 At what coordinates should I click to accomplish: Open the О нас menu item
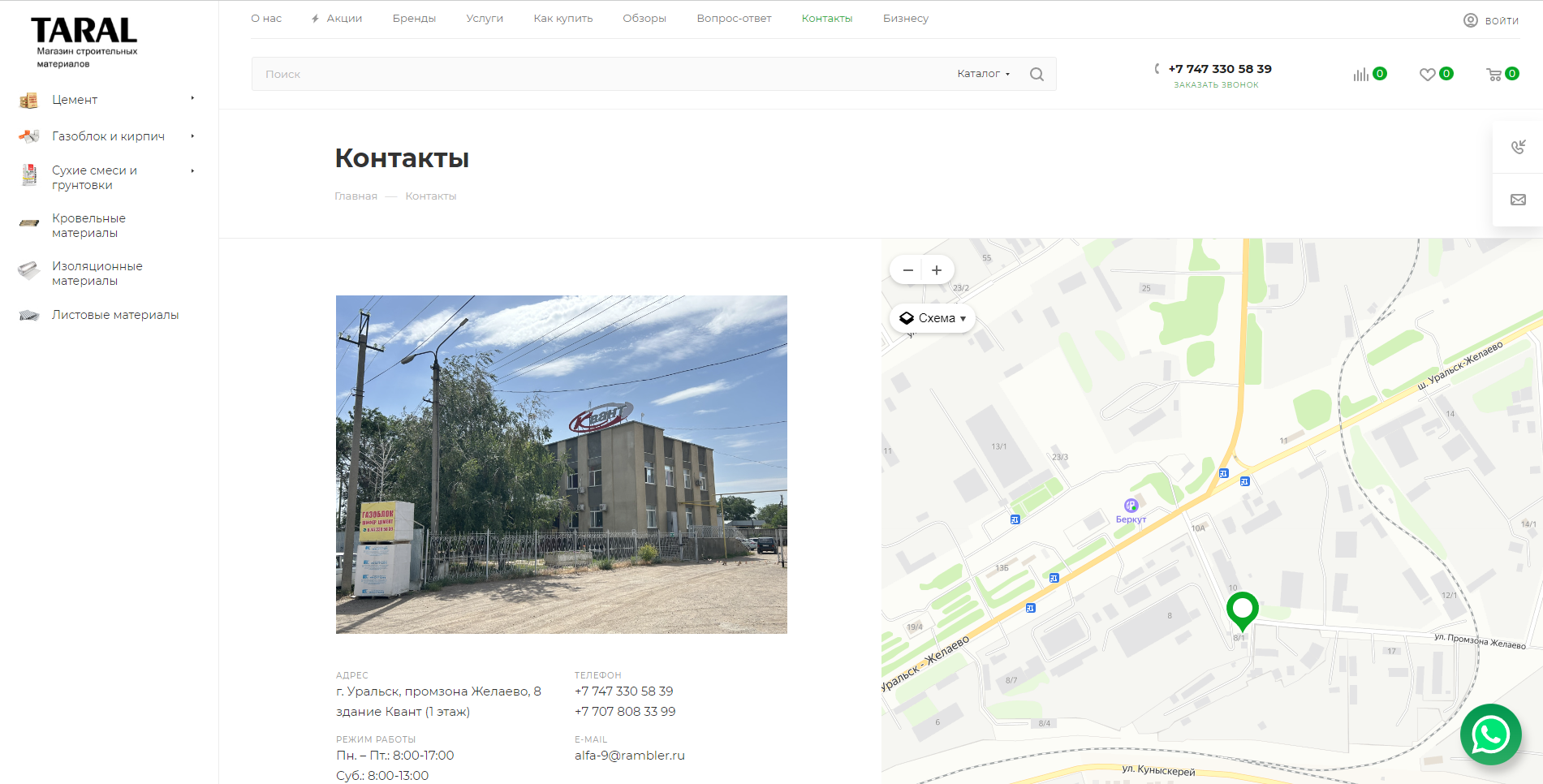pos(266,19)
